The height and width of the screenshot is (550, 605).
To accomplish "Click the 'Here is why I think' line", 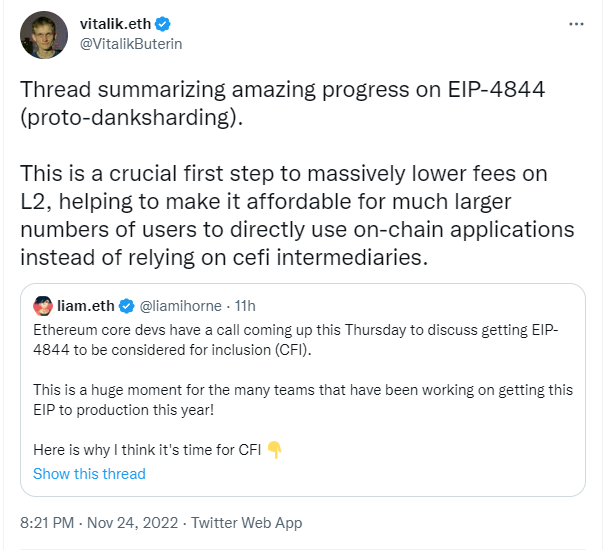I will click(x=147, y=450).
